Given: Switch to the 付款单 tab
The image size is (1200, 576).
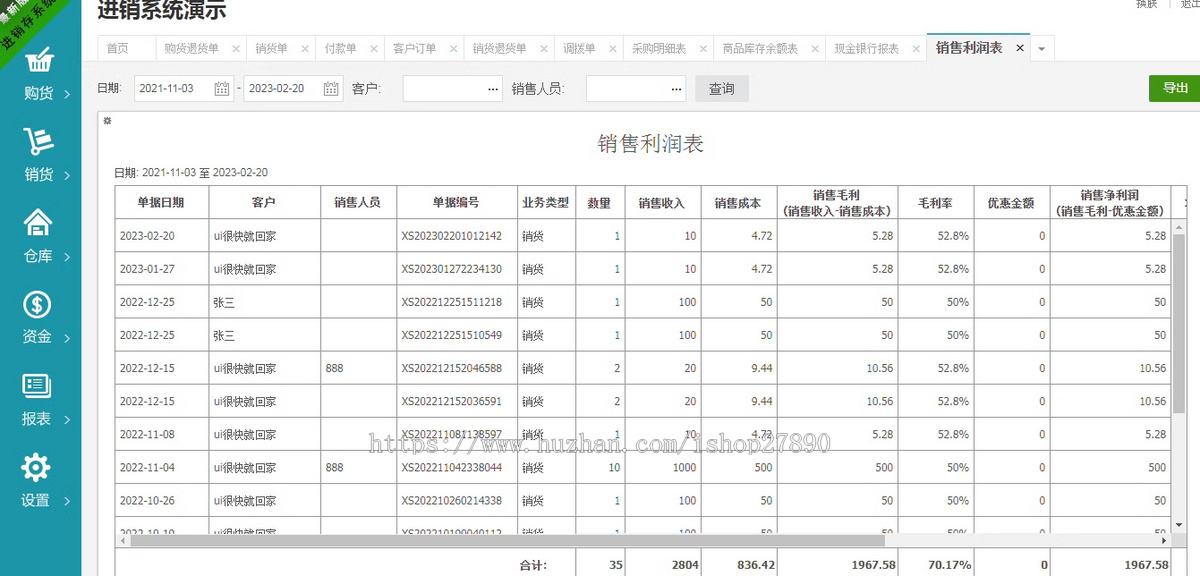Looking at the screenshot, I should click(x=341, y=48).
